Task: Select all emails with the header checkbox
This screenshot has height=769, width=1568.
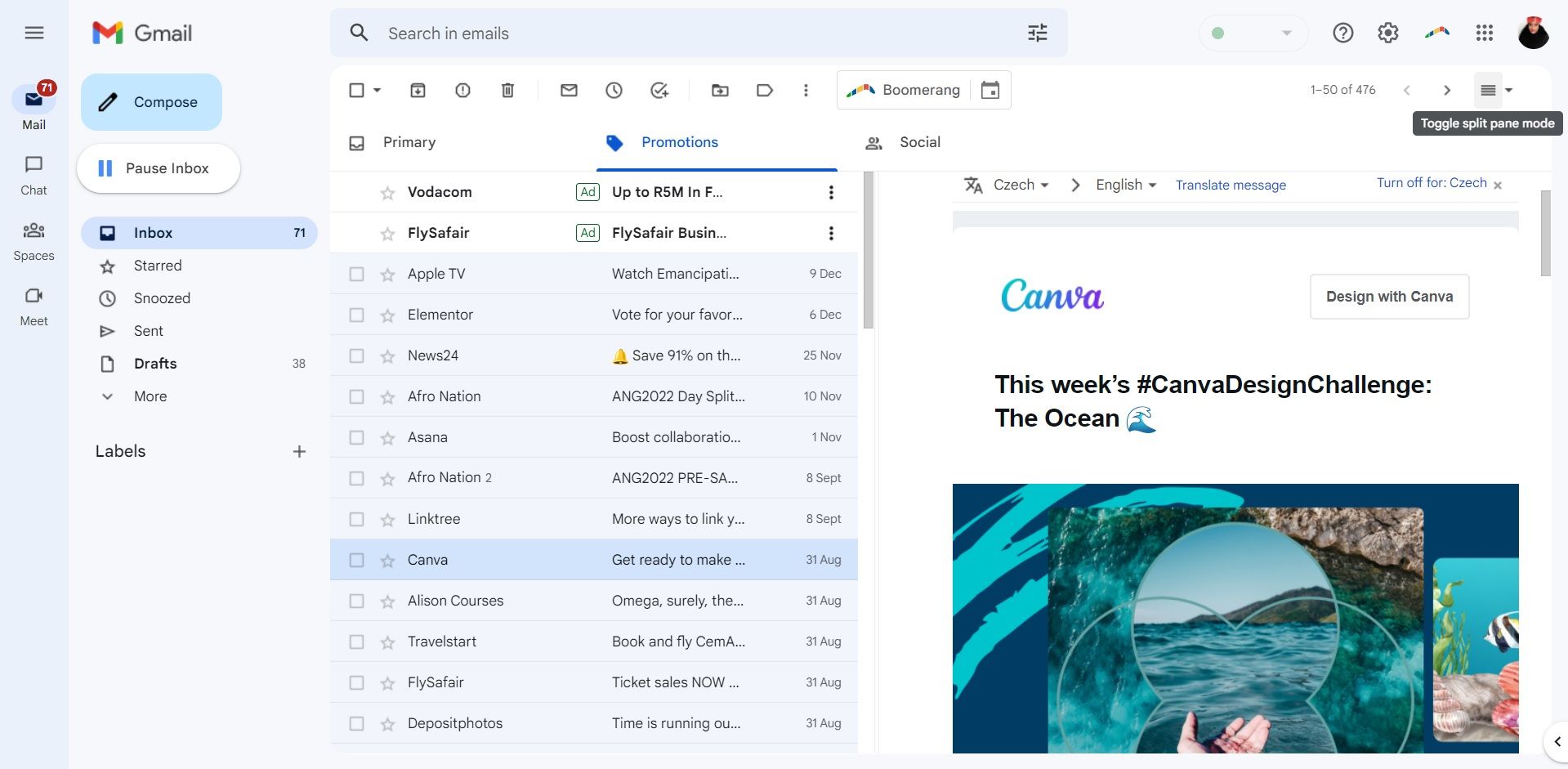Action: [357, 90]
